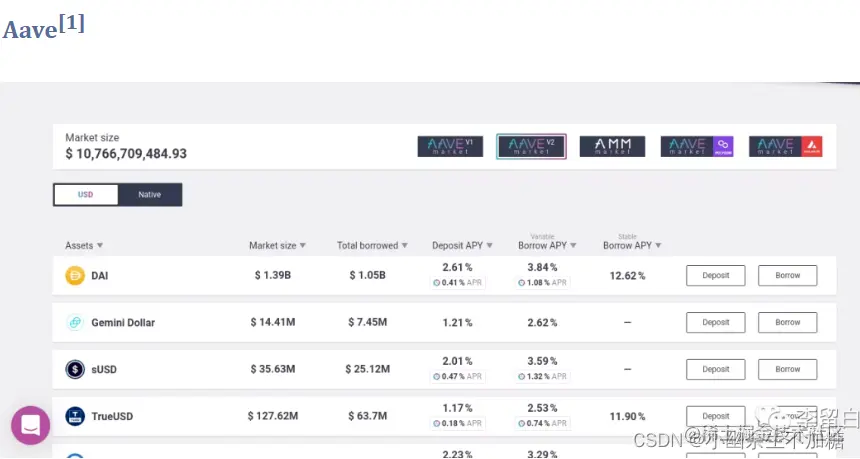Click DAI stable borrow APY 12.62 %
The image size is (860, 459).
pos(627,276)
